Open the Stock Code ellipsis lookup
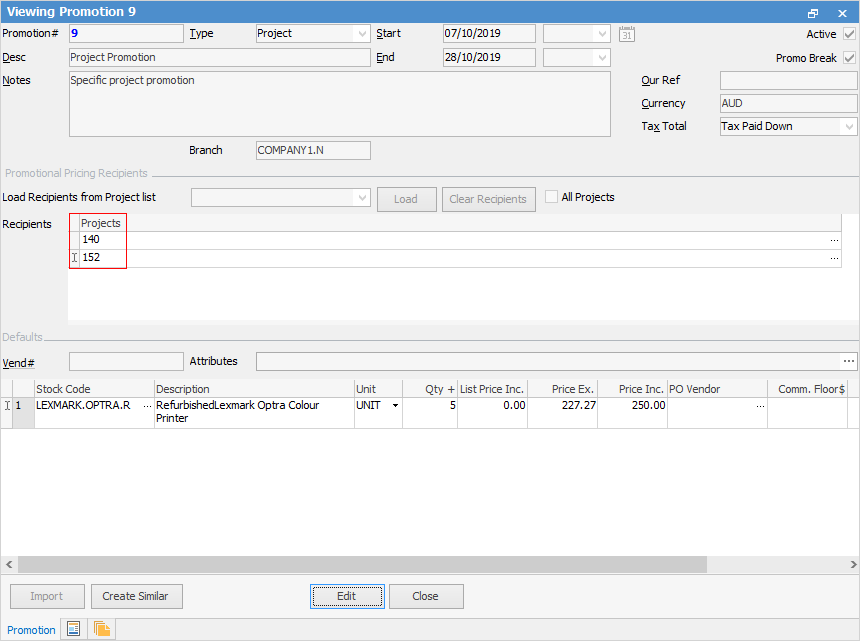This screenshot has height=641, width=860. tap(147, 406)
